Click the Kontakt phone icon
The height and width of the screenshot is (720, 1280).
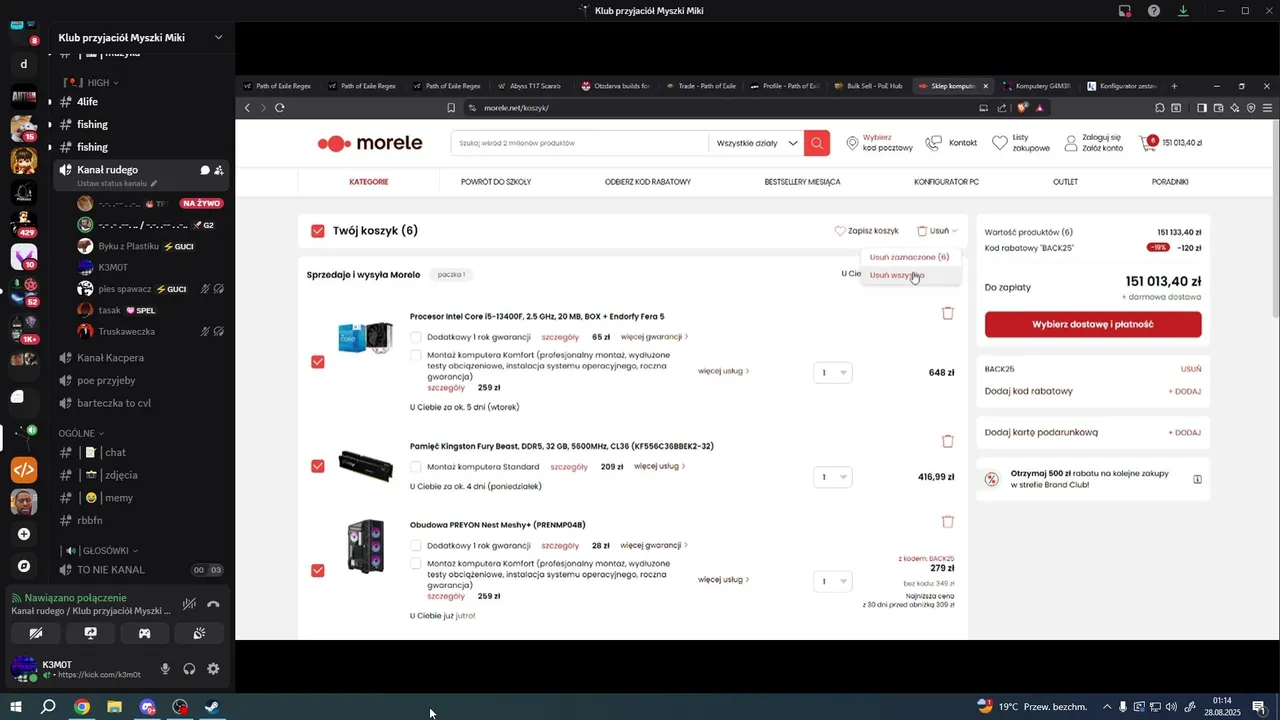coord(934,143)
